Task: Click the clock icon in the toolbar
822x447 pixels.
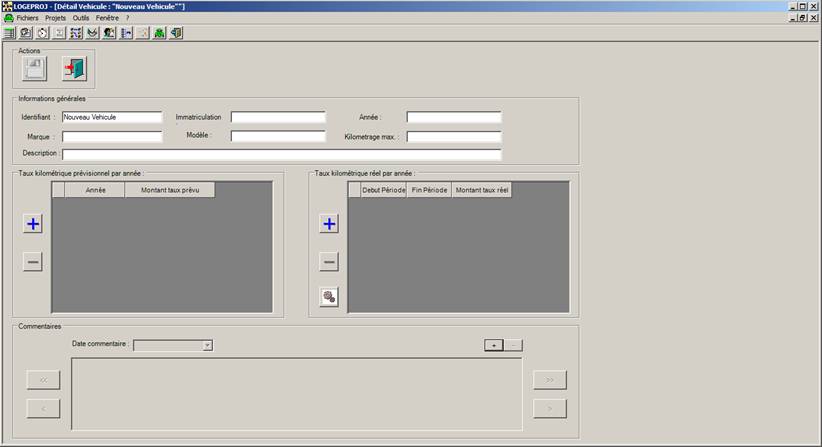Action: [x=41, y=33]
